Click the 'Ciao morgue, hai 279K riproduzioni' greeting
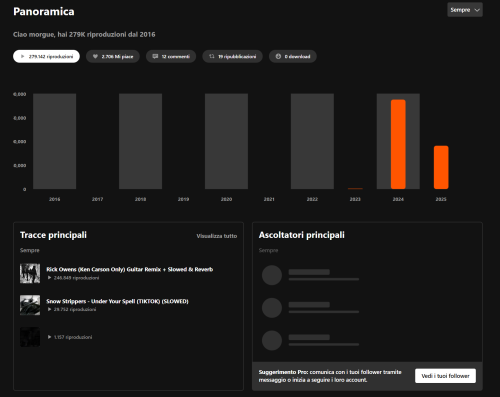500x397 pixels. (84, 34)
